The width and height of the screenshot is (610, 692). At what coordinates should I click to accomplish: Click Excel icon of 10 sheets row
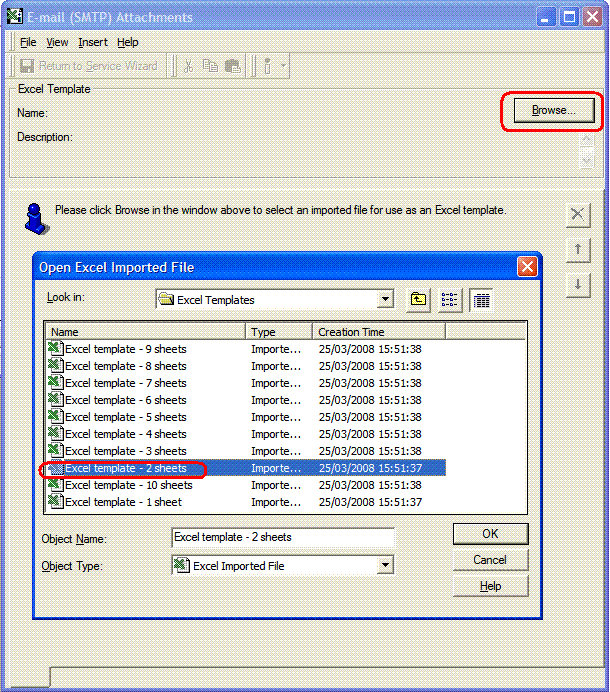click(x=55, y=485)
